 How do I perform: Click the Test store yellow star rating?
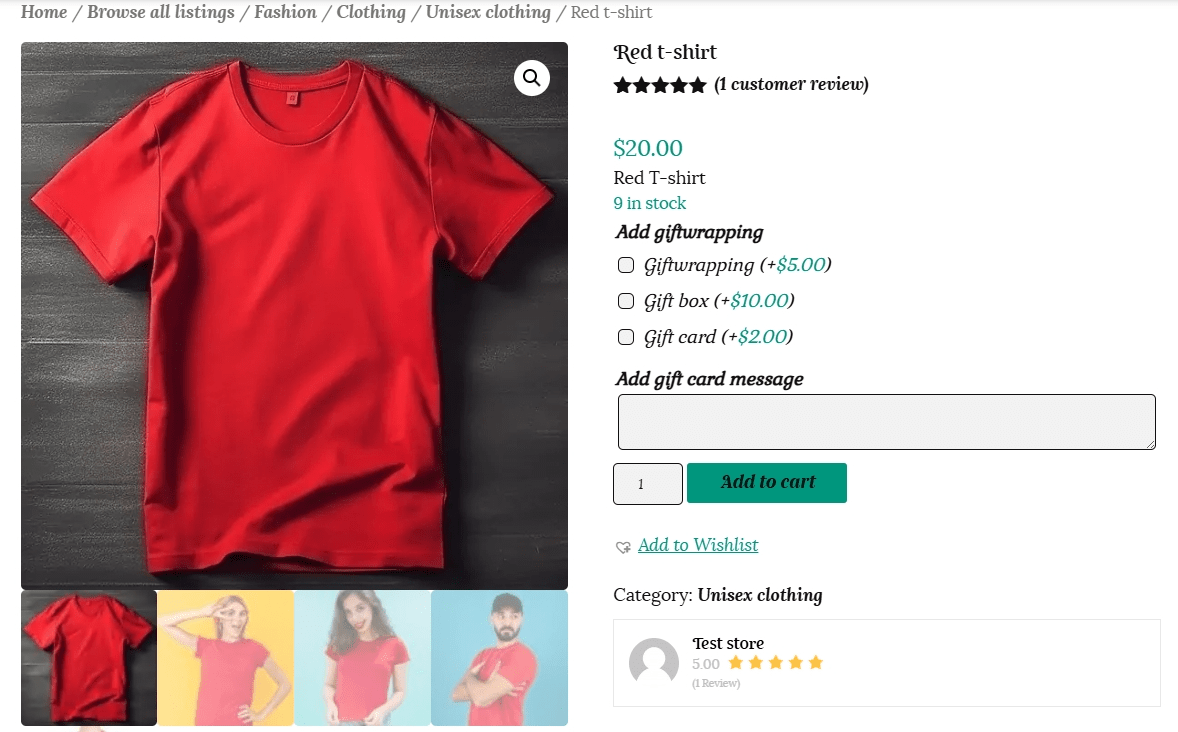[x=775, y=663]
